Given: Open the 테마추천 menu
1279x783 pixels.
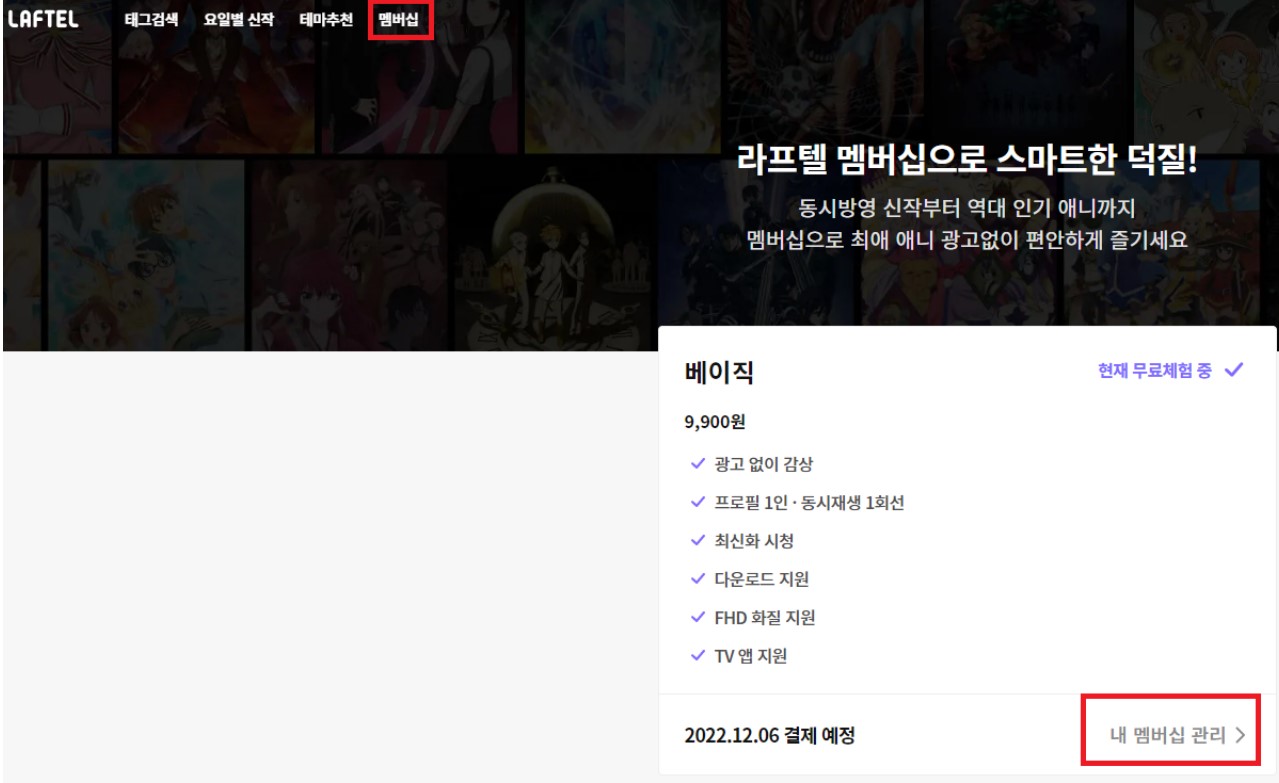Looking at the screenshot, I should pyautogui.click(x=327, y=20).
